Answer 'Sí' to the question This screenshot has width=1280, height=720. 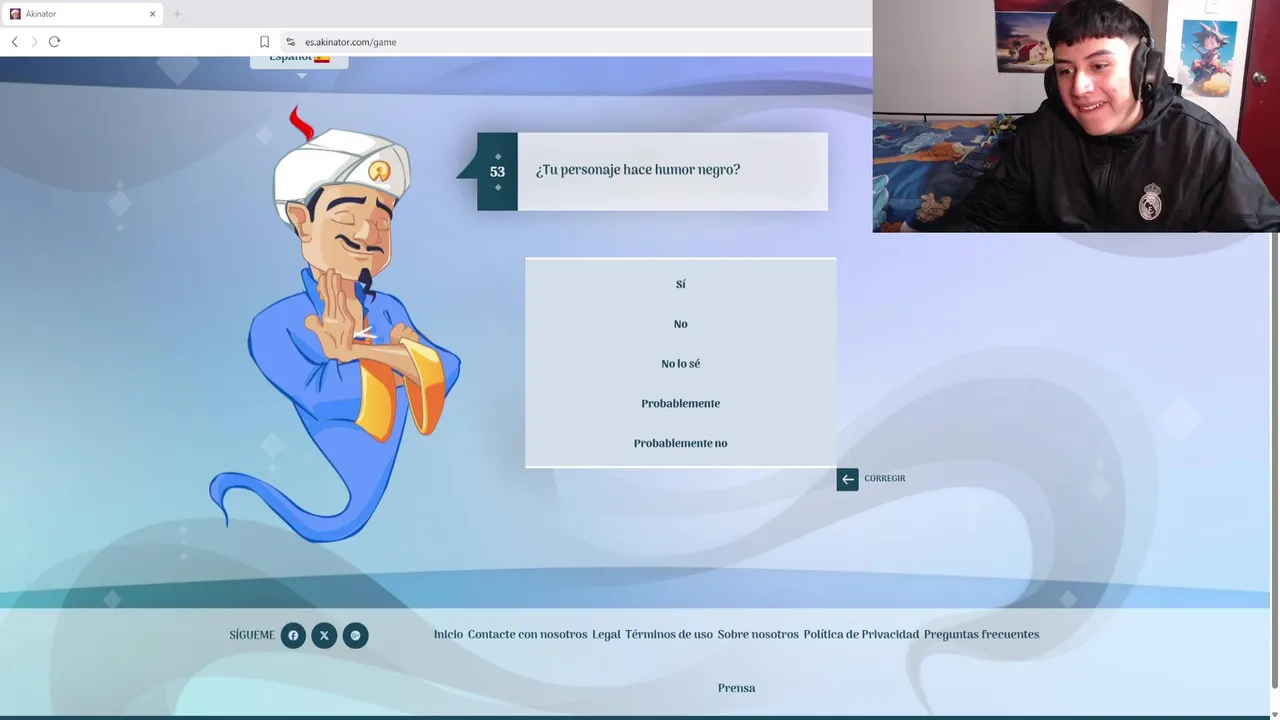[680, 284]
